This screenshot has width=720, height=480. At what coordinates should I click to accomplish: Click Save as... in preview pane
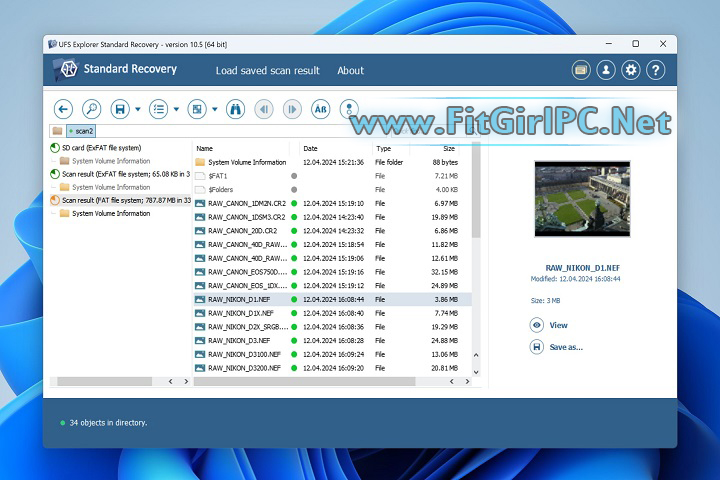coord(565,347)
